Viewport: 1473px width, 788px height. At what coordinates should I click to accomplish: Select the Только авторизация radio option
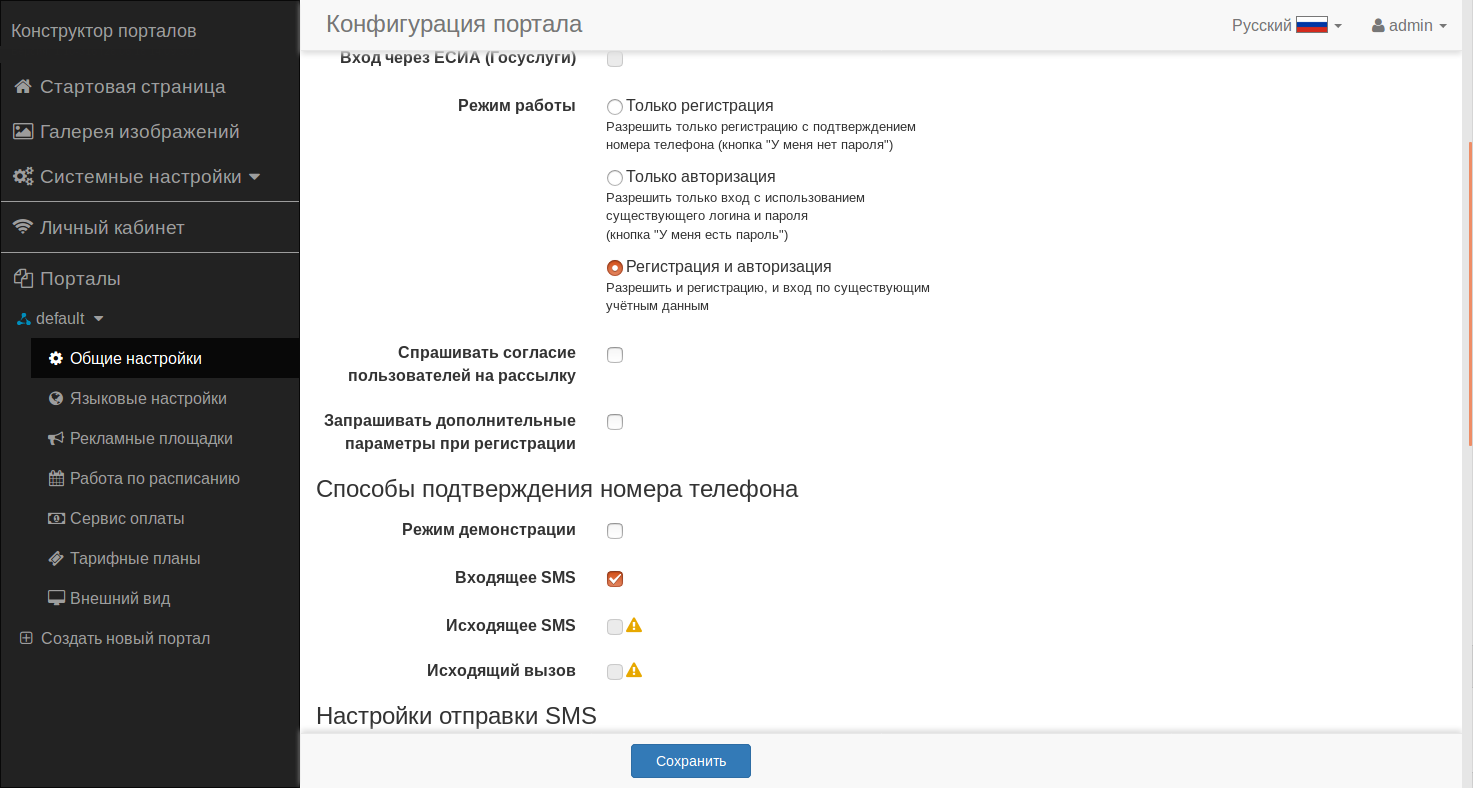point(615,178)
